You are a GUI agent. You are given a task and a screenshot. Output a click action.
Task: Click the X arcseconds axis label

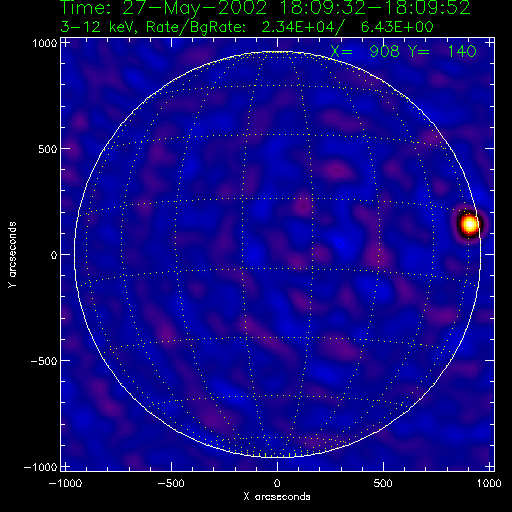coord(277,497)
